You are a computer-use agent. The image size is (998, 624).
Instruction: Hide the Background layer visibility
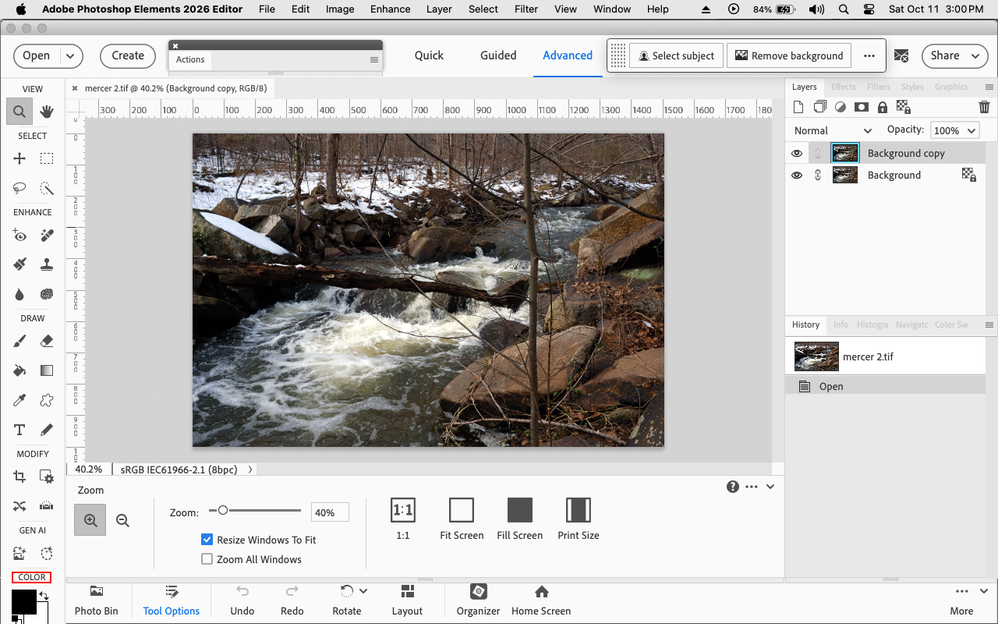[797, 174]
